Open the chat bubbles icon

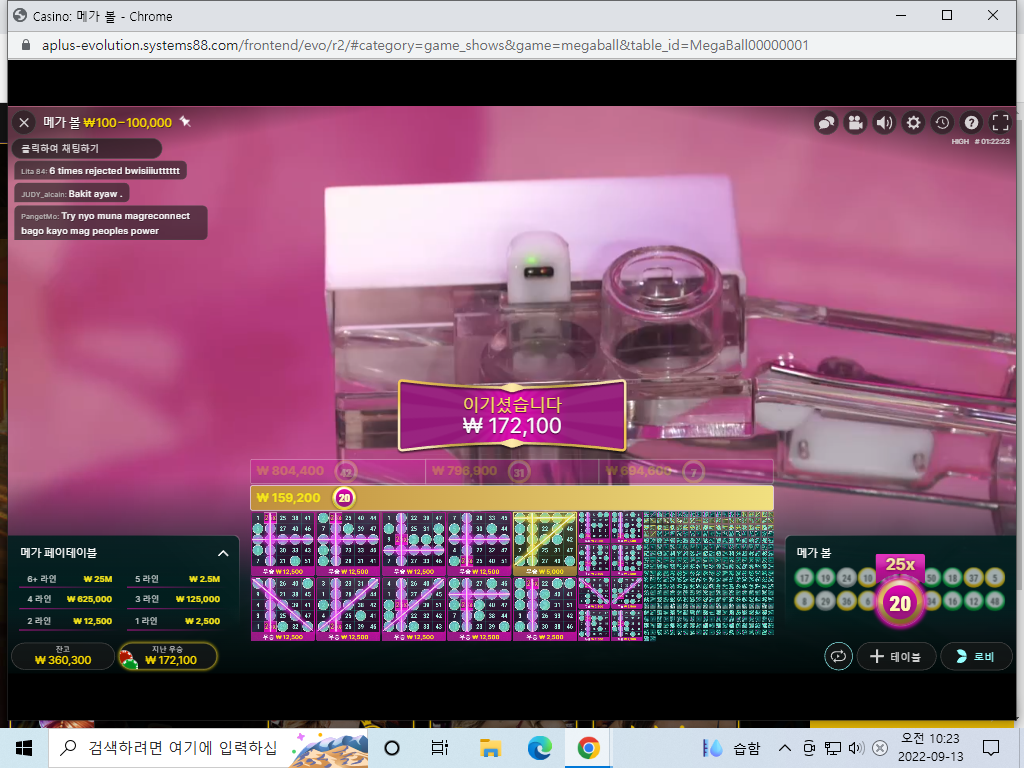coord(826,123)
